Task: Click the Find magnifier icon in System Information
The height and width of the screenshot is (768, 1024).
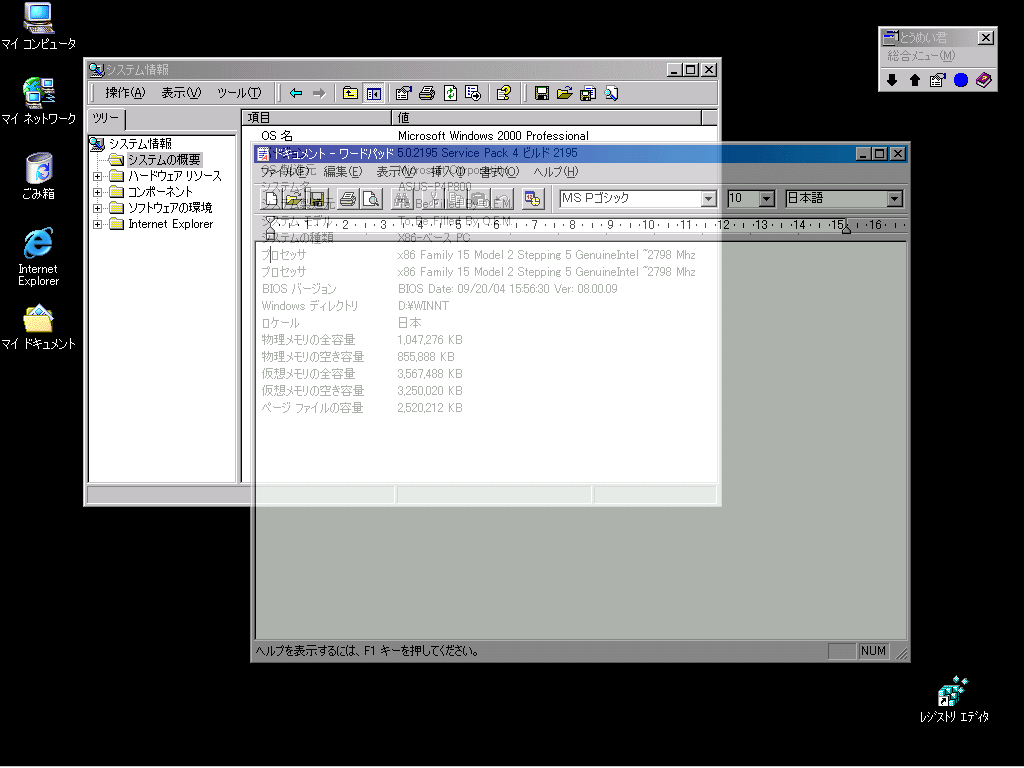Action: coord(611,93)
